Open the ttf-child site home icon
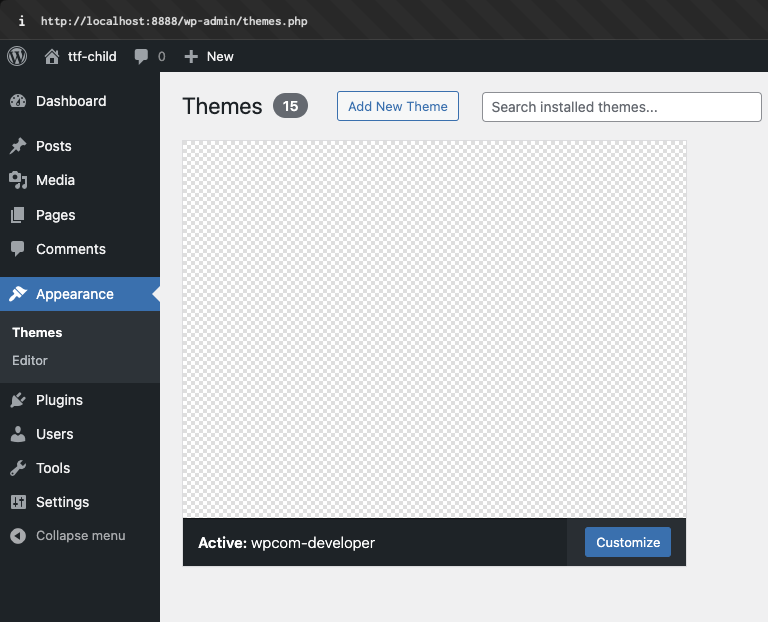The width and height of the screenshot is (768, 622). click(x=52, y=56)
